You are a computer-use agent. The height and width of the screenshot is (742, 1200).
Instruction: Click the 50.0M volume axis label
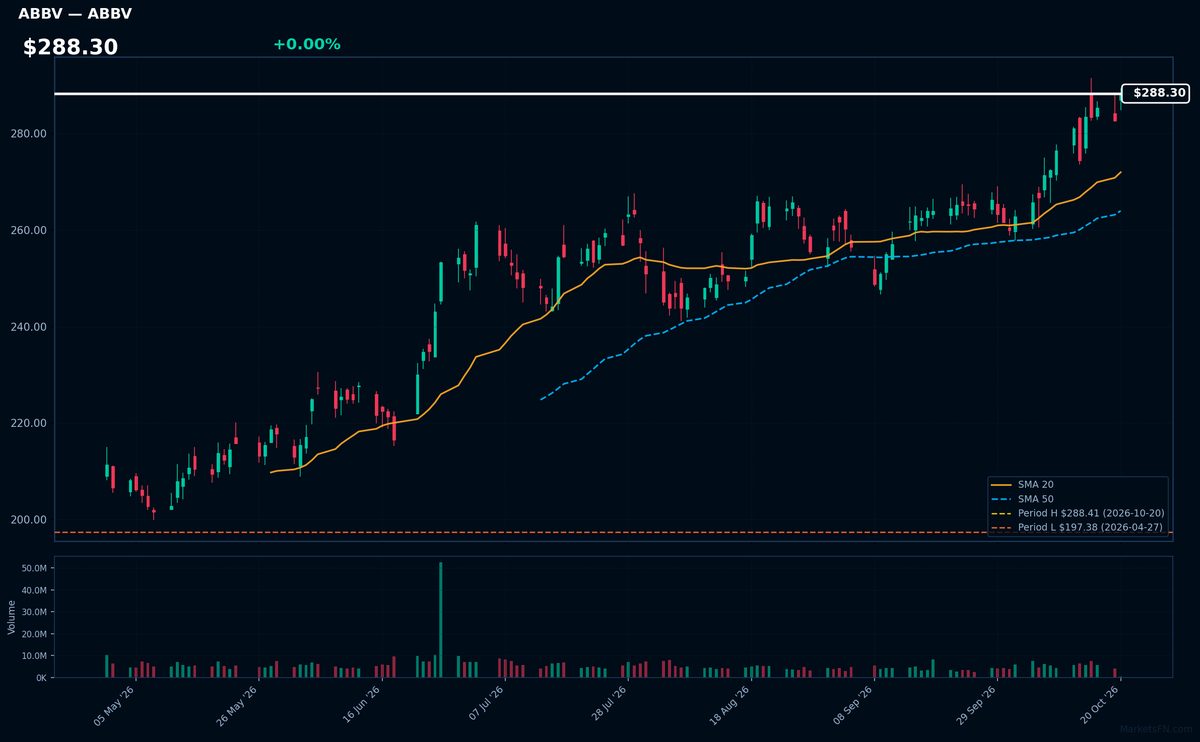(x=33, y=568)
